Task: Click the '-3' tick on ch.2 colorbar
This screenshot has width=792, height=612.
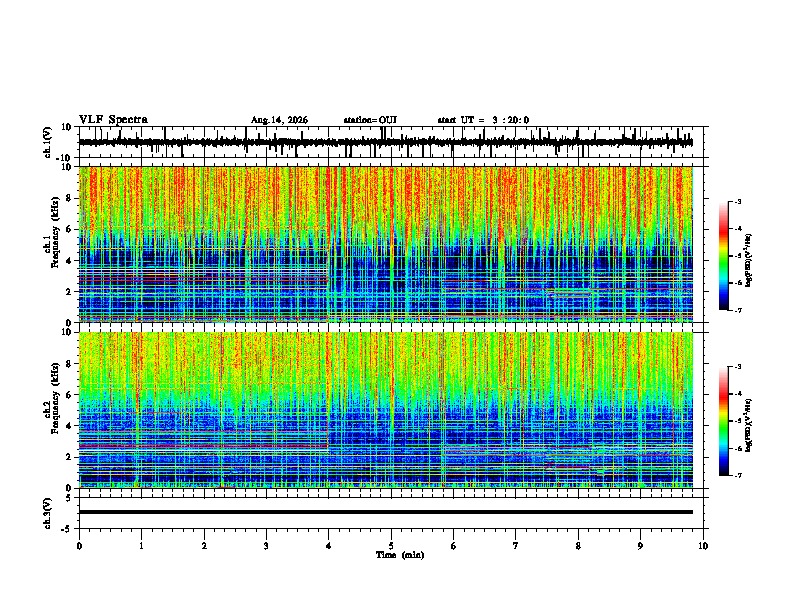Action: [x=737, y=367]
